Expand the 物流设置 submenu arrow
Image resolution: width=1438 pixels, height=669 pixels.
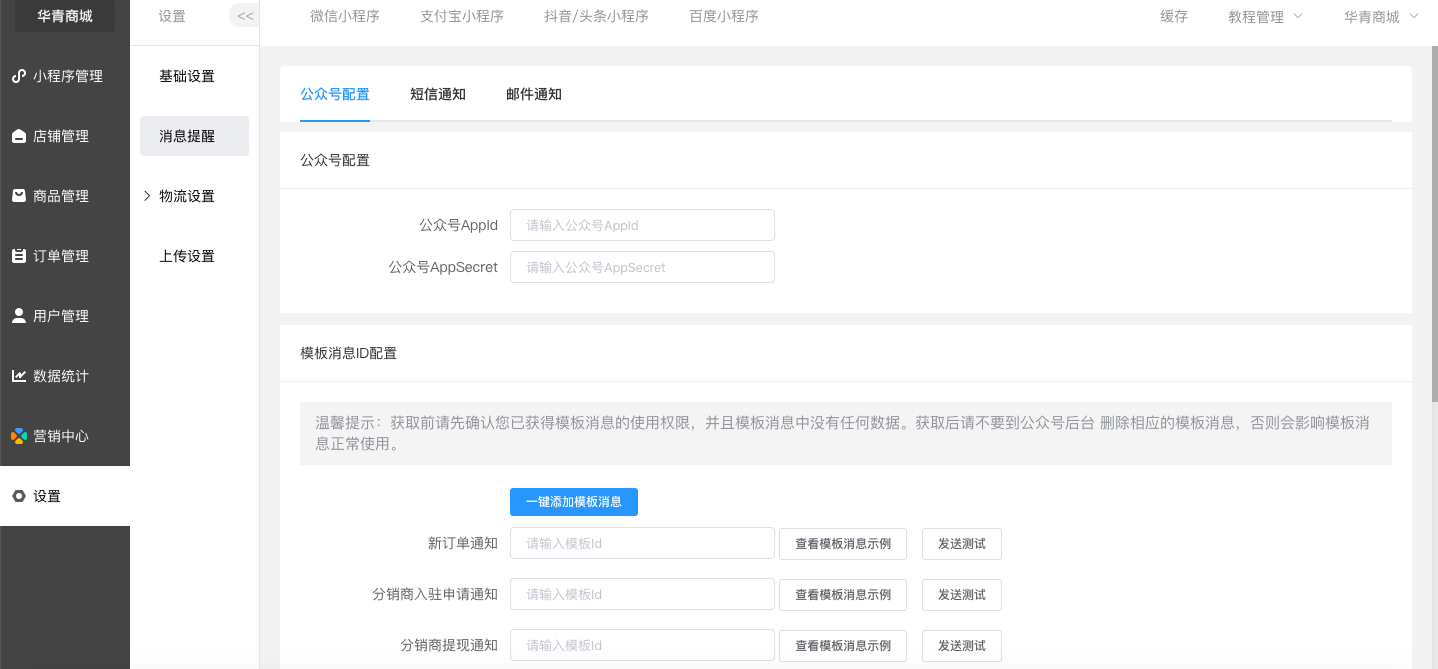[147, 196]
